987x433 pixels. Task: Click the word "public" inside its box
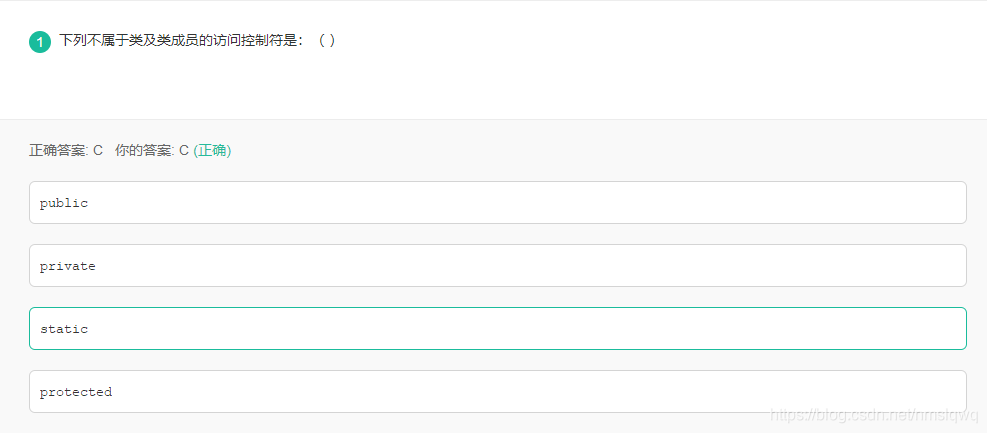click(64, 203)
